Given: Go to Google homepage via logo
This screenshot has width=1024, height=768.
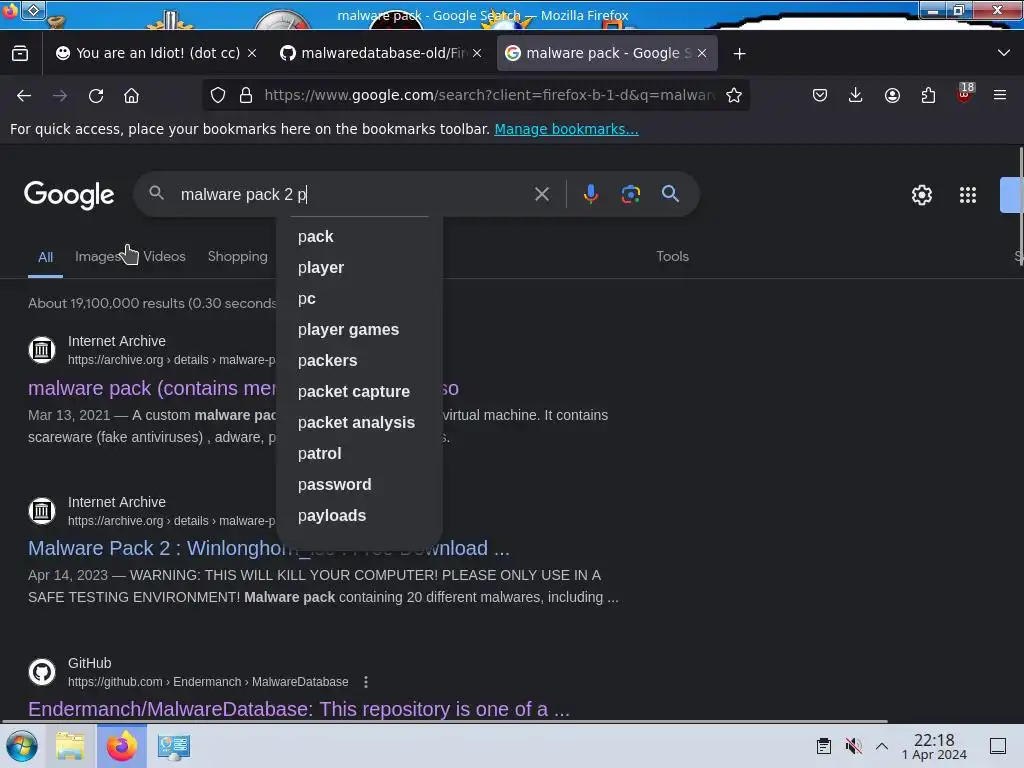Looking at the screenshot, I should 69,195.
